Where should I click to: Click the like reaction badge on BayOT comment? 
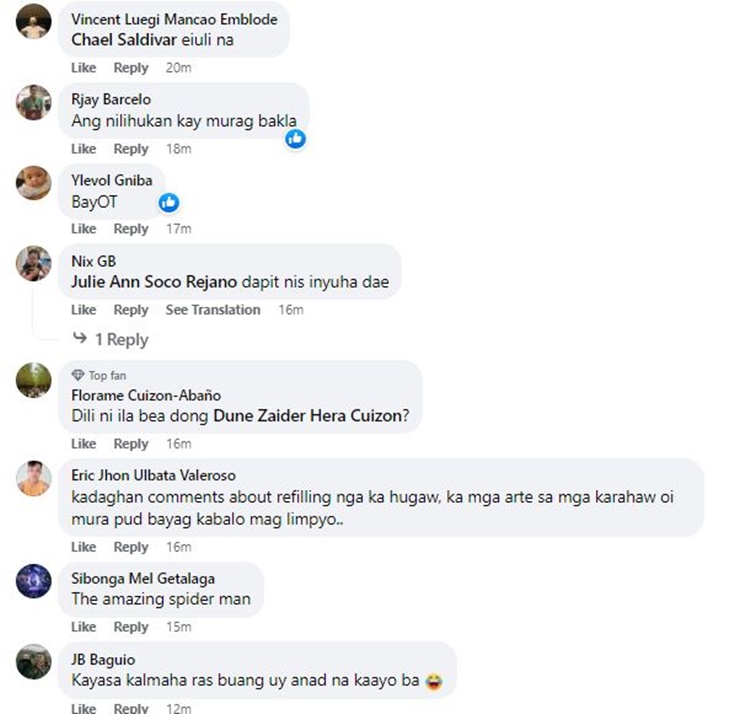coord(169,203)
